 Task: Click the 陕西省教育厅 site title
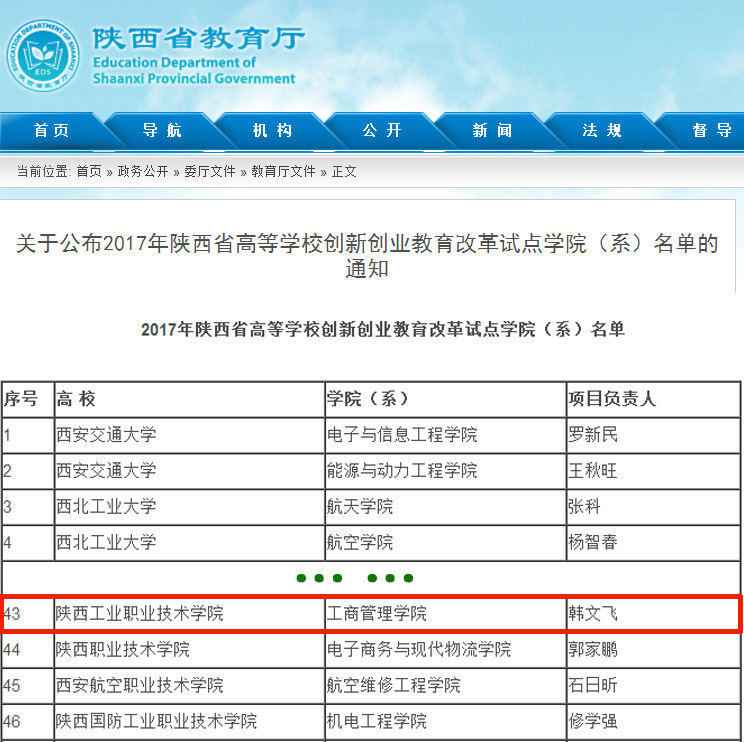tap(198, 39)
